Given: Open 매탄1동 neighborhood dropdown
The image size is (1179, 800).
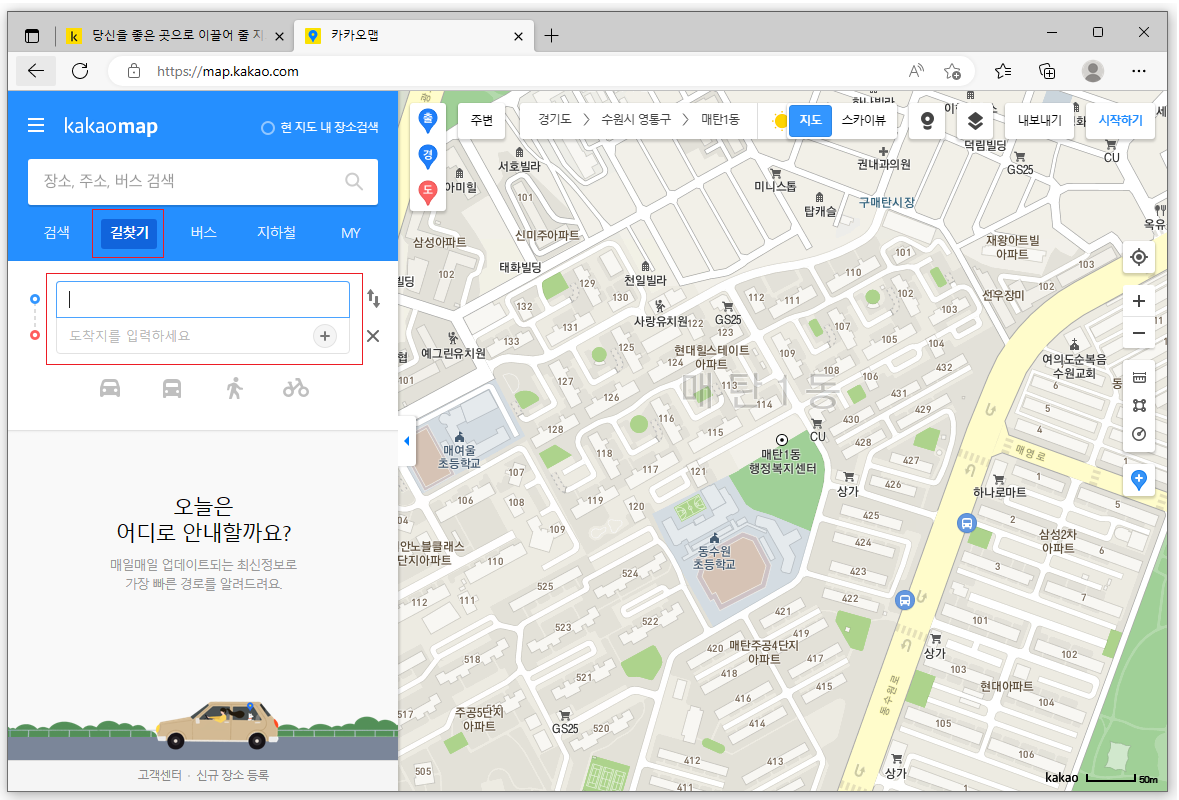Looking at the screenshot, I should [720, 120].
